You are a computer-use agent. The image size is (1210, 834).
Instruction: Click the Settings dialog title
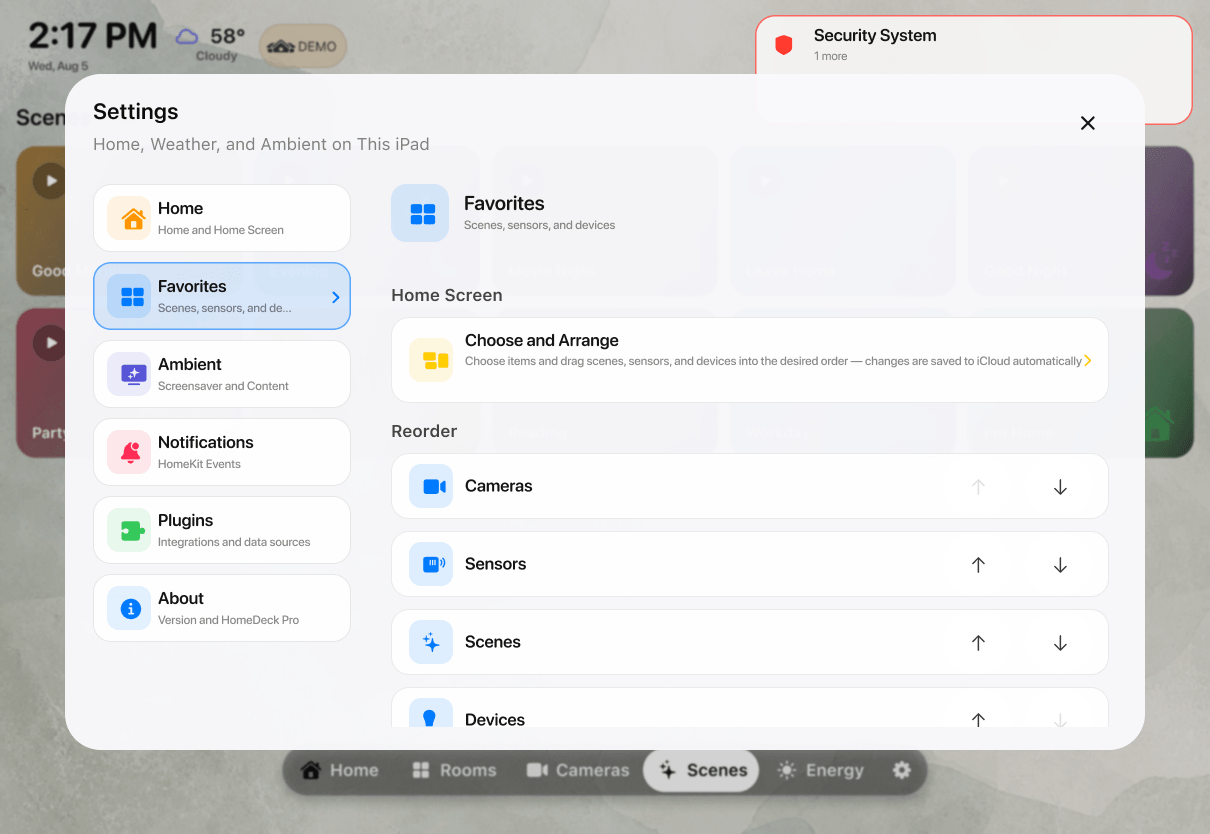point(136,112)
